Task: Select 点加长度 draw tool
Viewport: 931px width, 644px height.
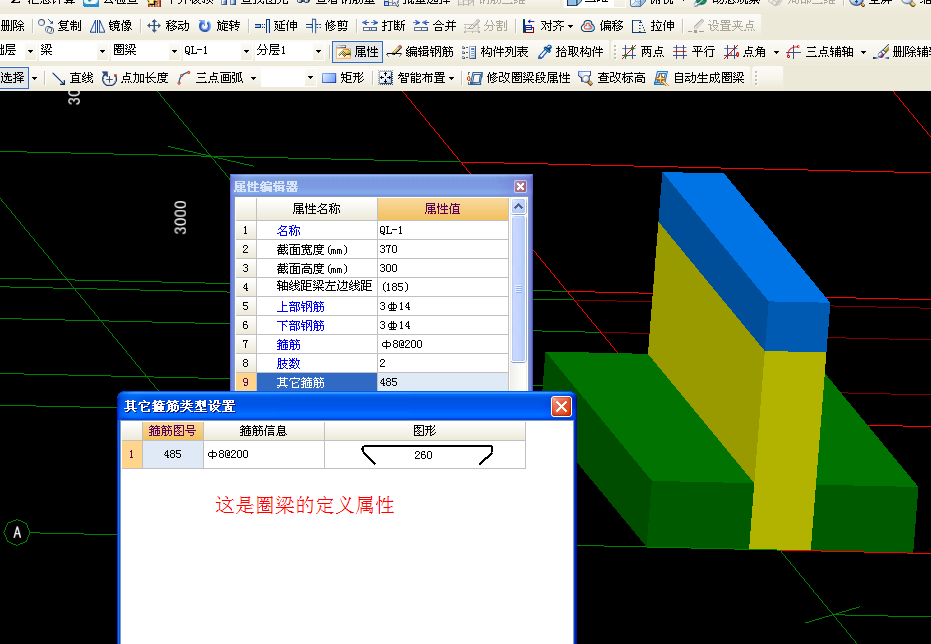Action: (x=135, y=78)
